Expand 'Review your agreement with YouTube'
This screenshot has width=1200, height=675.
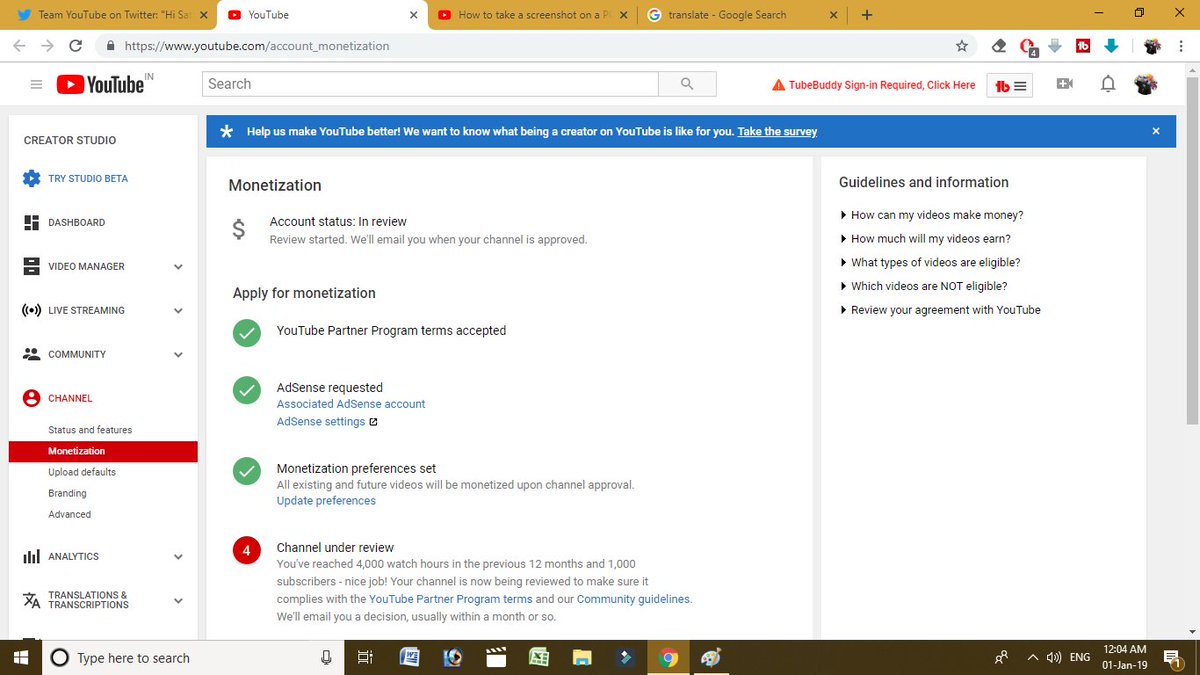point(940,310)
